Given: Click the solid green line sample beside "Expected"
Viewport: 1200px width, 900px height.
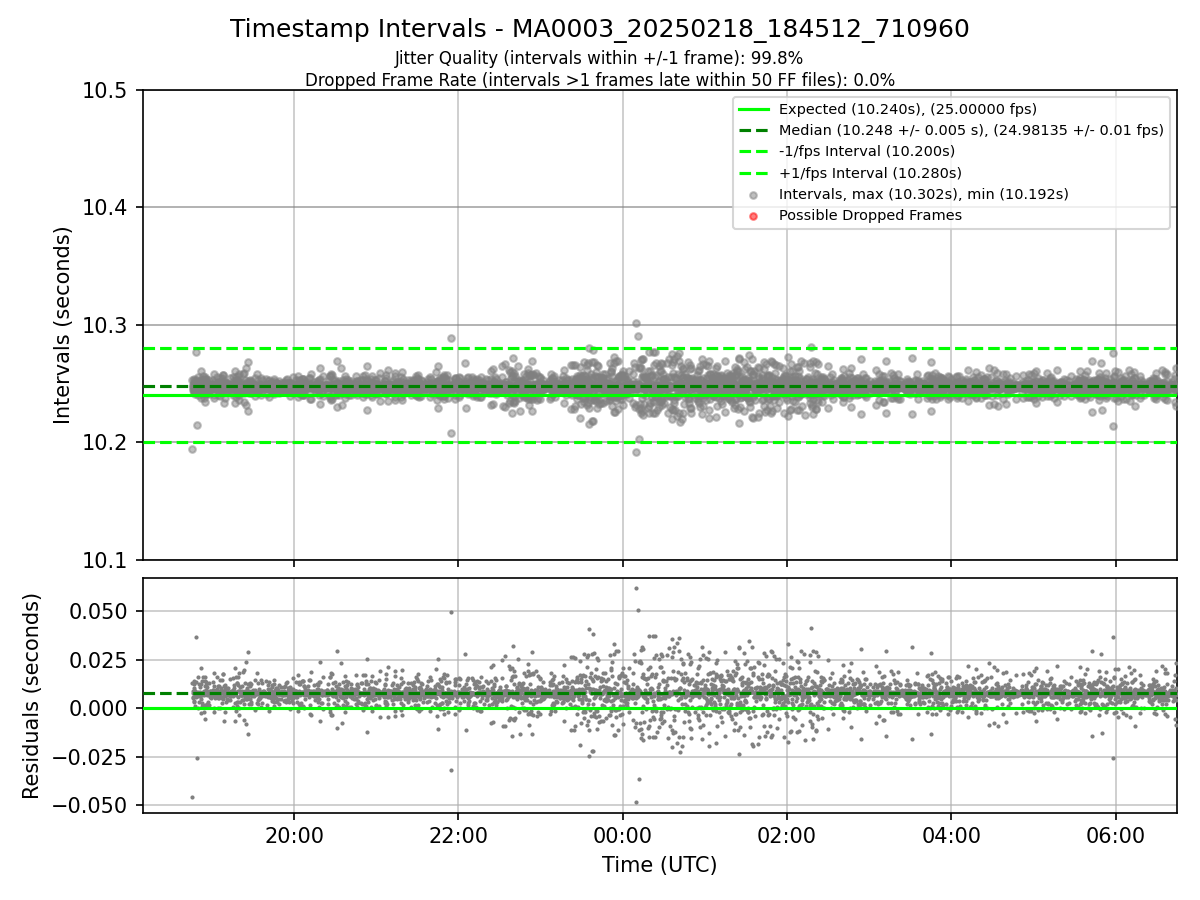Looking at the screenshot, I should 754,109.
